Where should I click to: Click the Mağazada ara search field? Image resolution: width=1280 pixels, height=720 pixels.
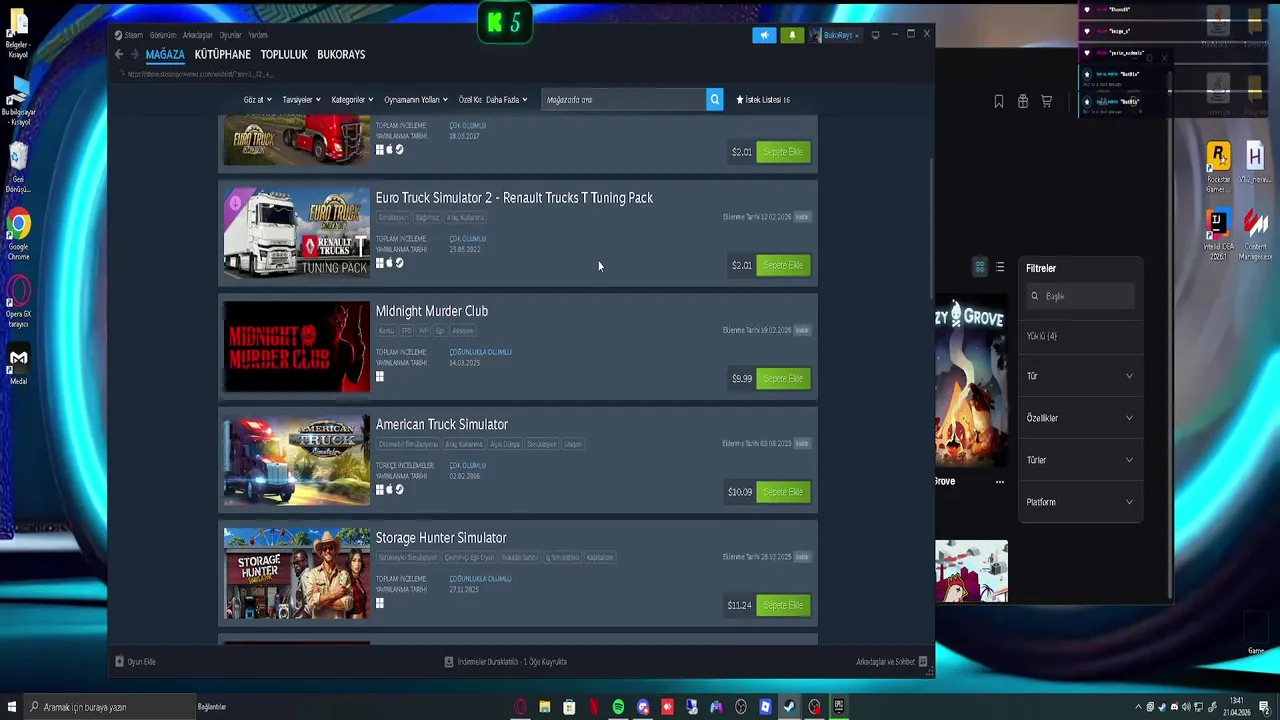tap(624, 100)
